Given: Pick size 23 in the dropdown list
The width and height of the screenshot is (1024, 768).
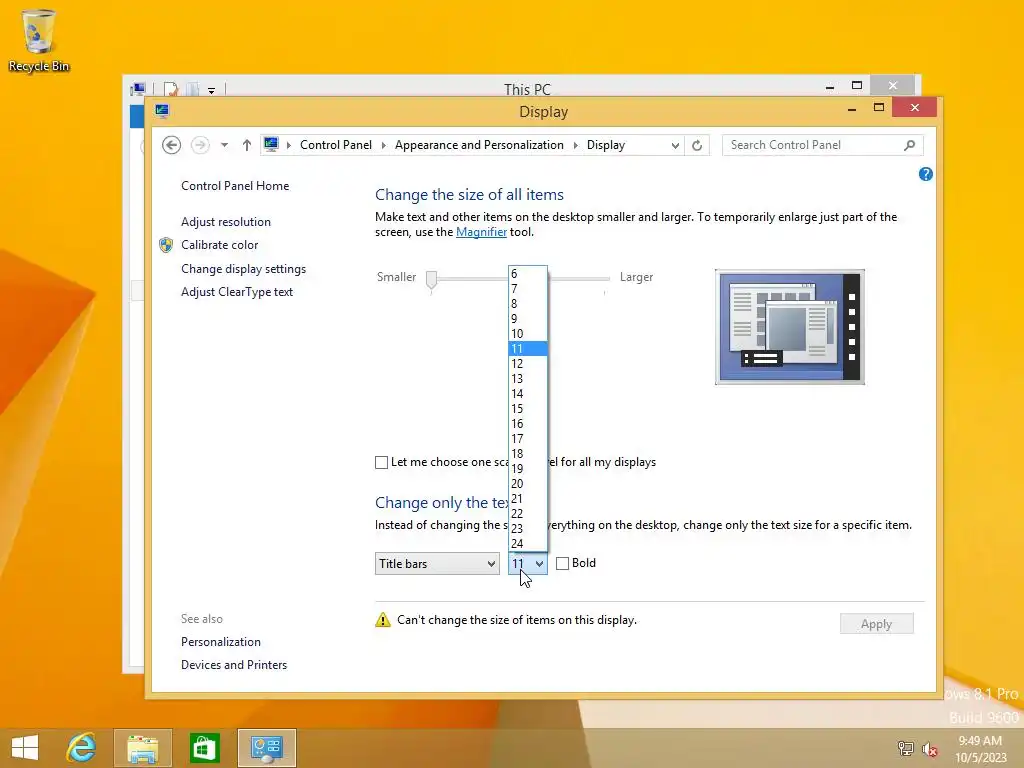Looking at the screenshot, I should coord(528,530).
